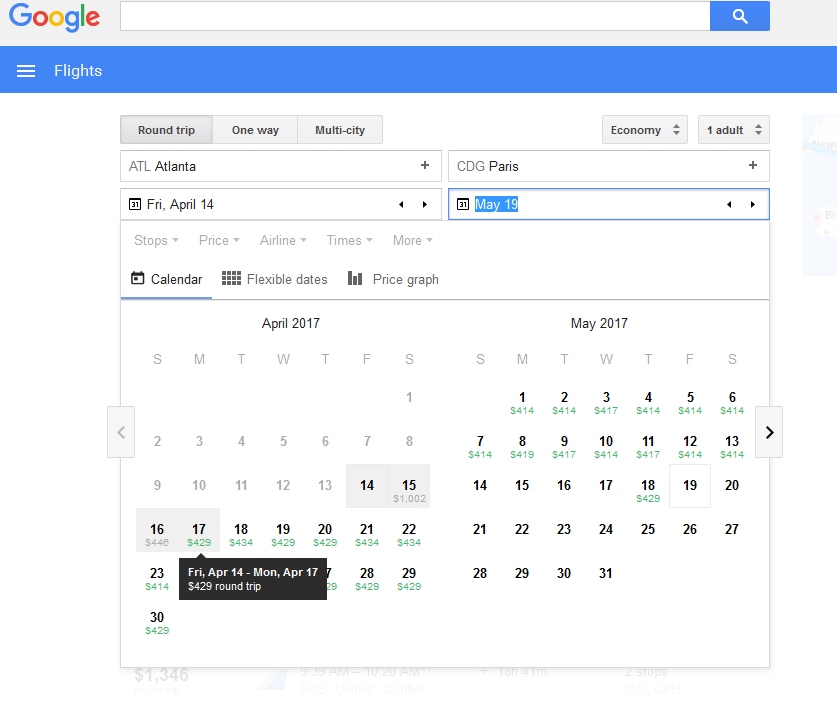This screenshot has height=705, width=837.
Task: Click the blue search magnifier button
Action: pyautogui.click(x=739, y=16)
